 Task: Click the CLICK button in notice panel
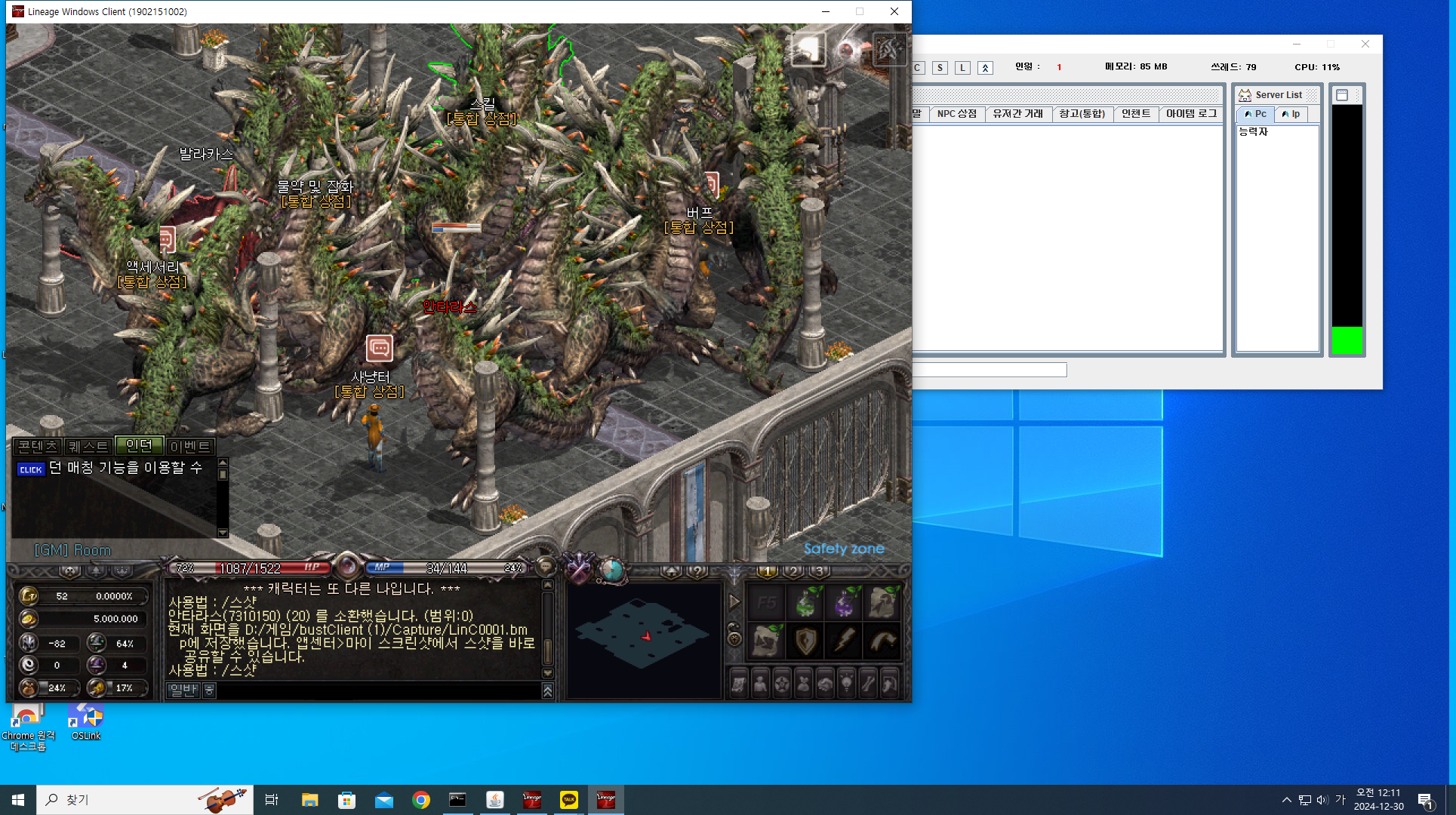click(31, 469)
